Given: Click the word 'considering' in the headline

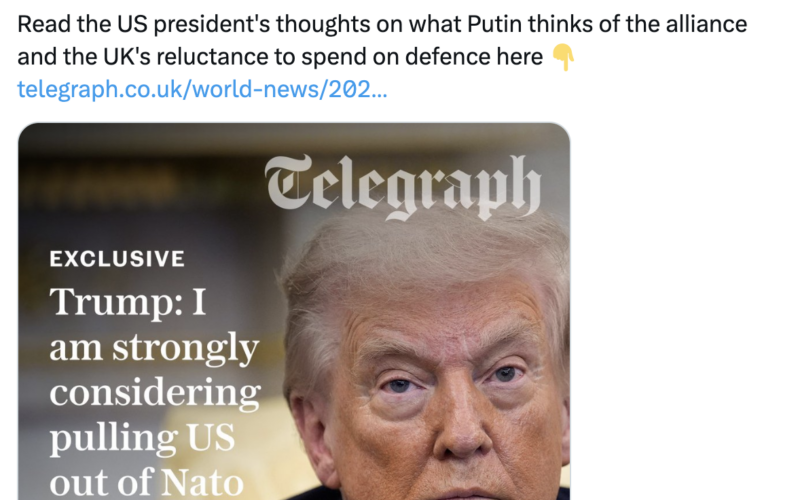Looking at the screenshot, I should point(155,392).
